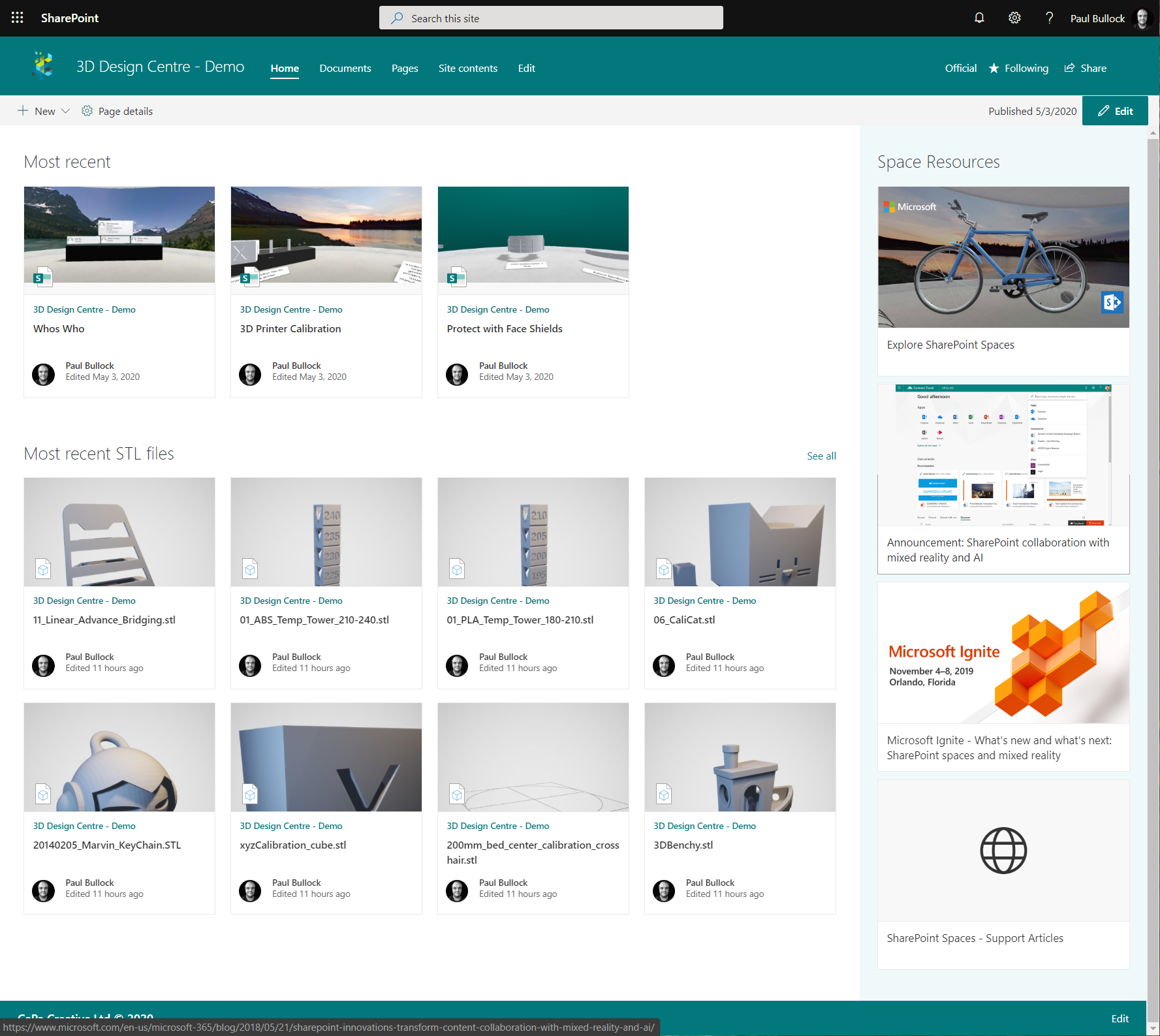Open the SharePoint settings gear
Screen dimensions: 1160x1036
1014,18
